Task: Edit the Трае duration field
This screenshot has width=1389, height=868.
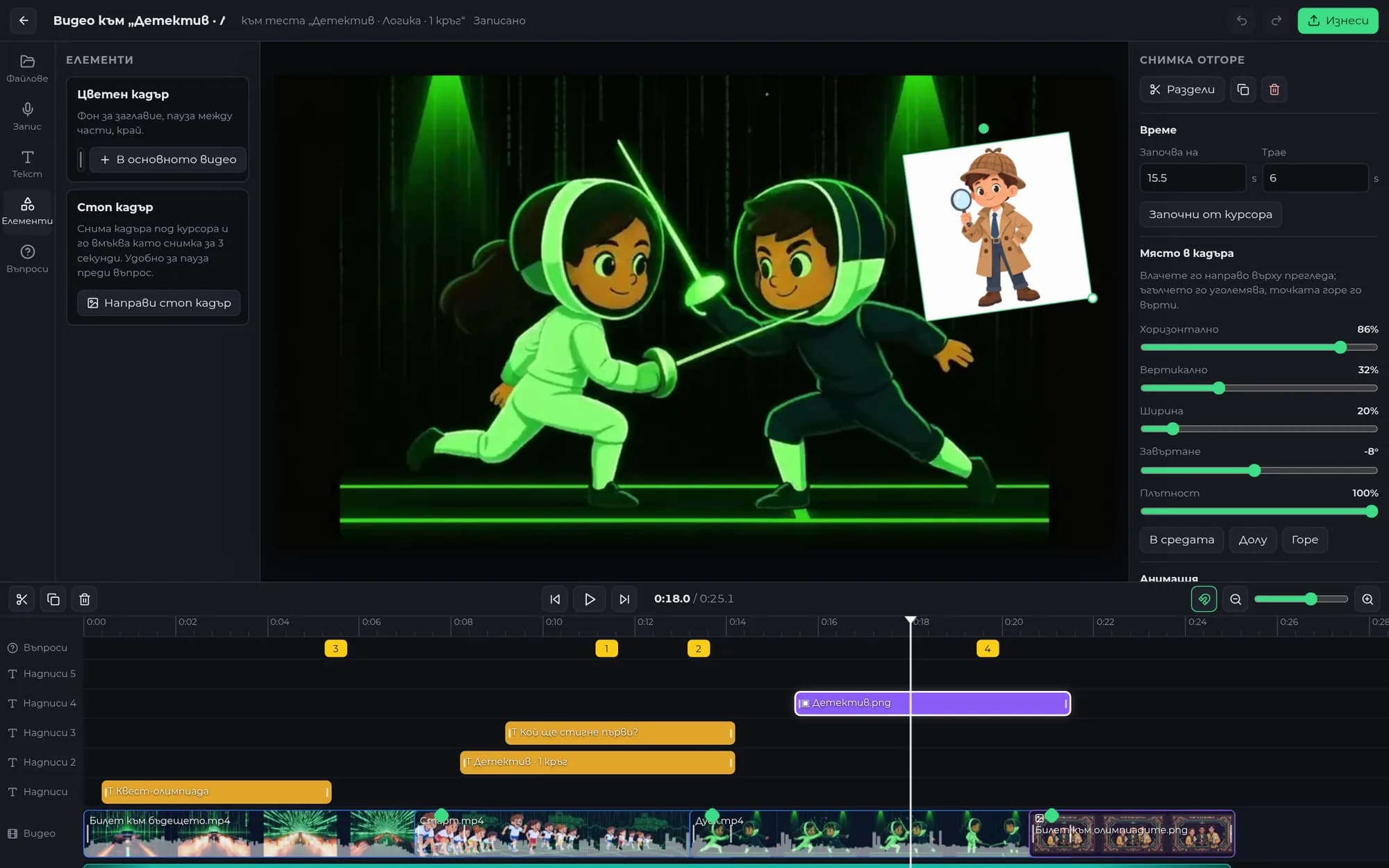Action: (1315, 178)
